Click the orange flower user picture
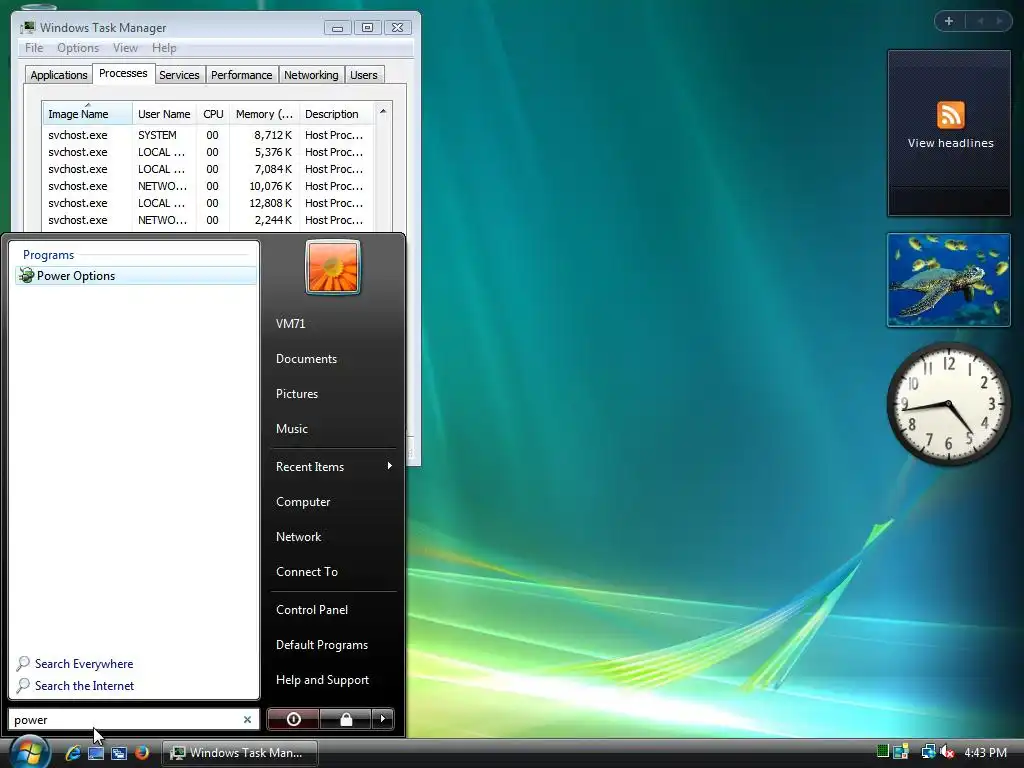The image size is (1024, 768). [x=332, y=267]
